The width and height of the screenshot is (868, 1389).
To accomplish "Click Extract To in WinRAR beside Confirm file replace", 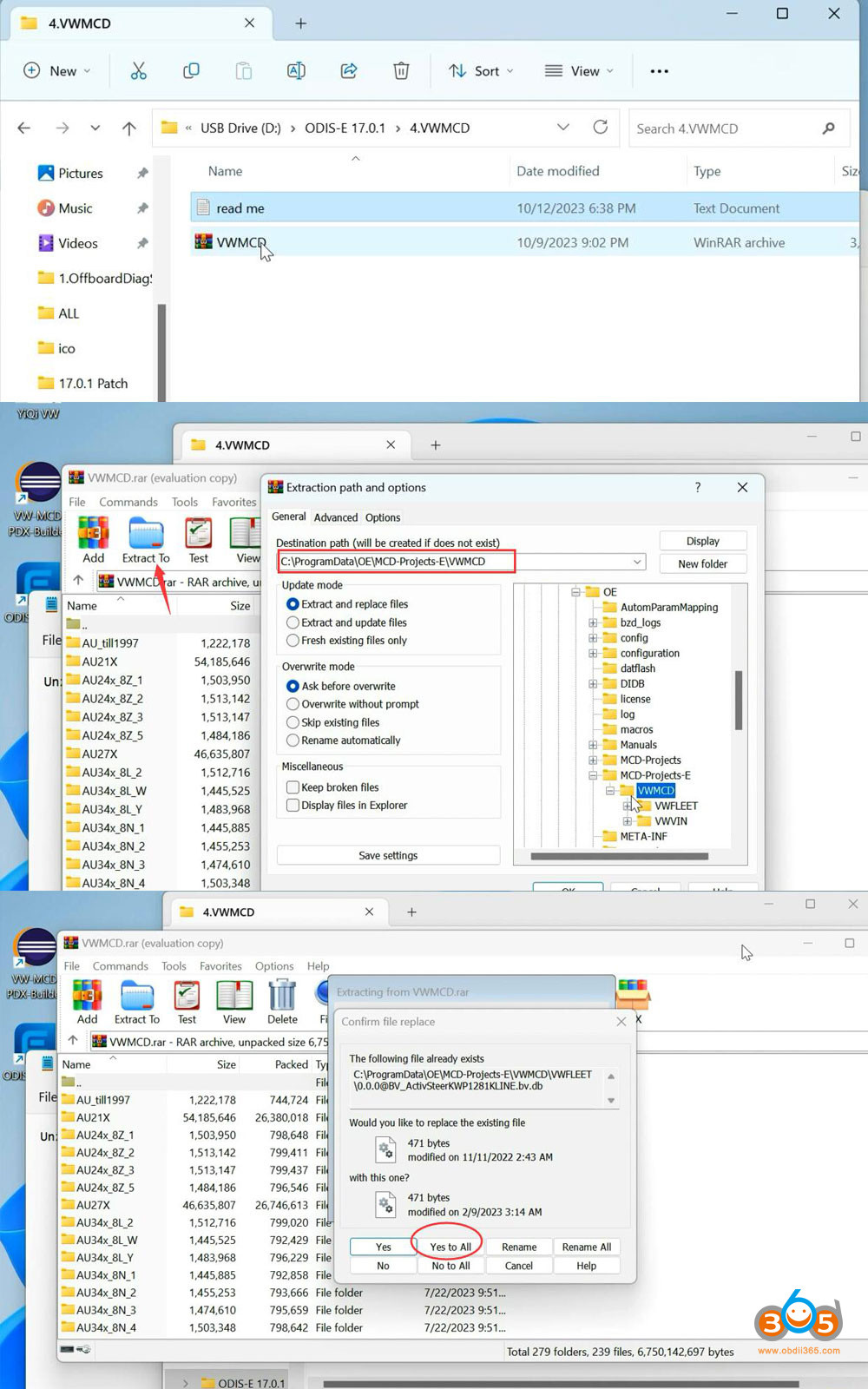I will point(137,1001).
